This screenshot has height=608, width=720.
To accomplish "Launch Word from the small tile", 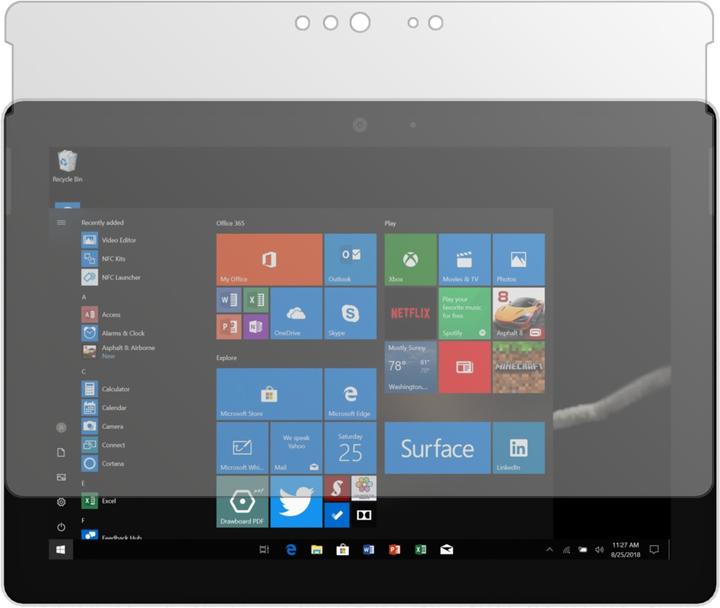I will [229, 300].
